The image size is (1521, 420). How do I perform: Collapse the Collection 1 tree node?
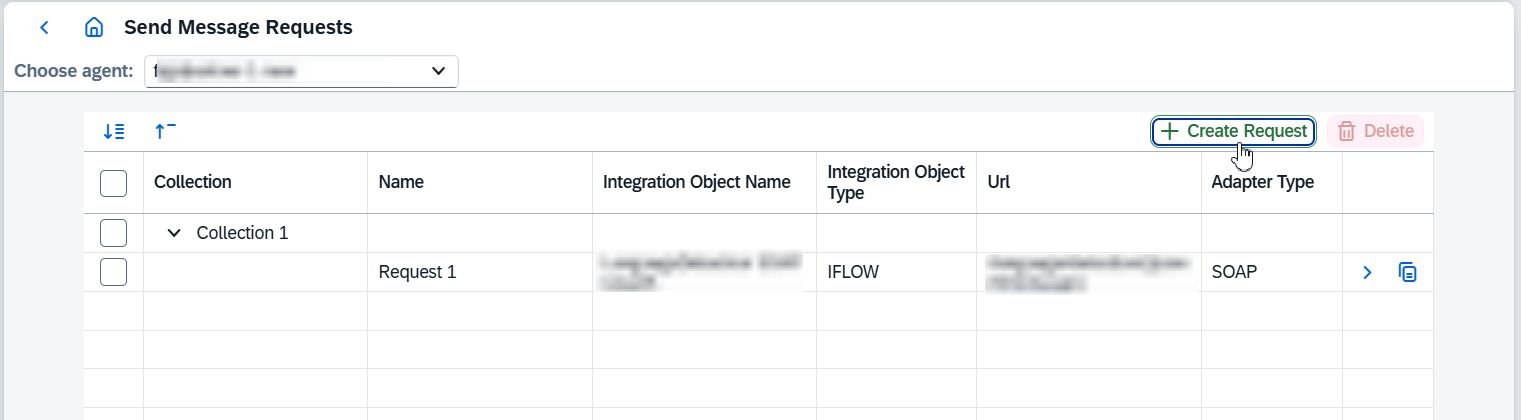coord(174,233)
